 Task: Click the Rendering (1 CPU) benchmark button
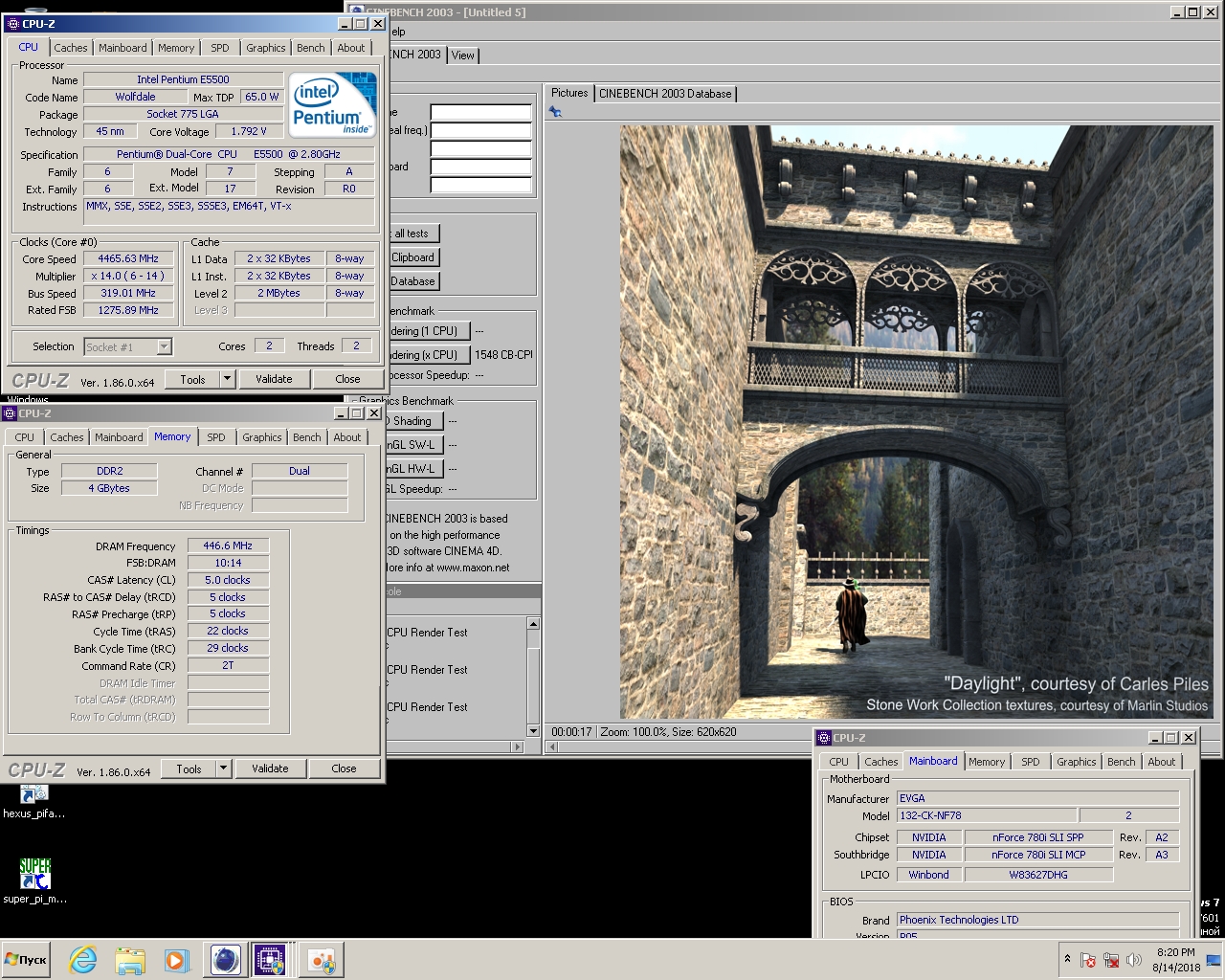(428, 331)
